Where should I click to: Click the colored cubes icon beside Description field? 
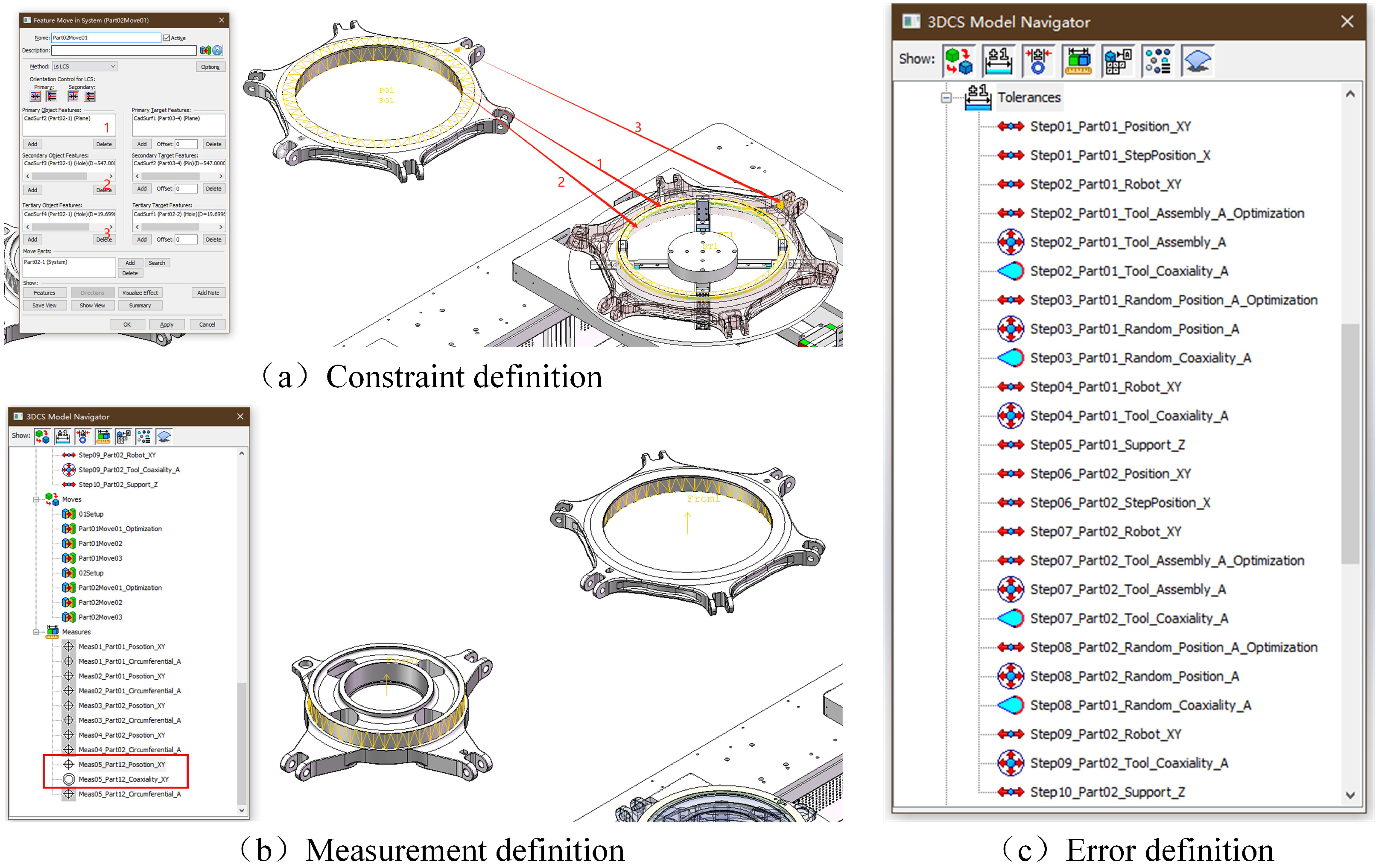pos(205,50)
